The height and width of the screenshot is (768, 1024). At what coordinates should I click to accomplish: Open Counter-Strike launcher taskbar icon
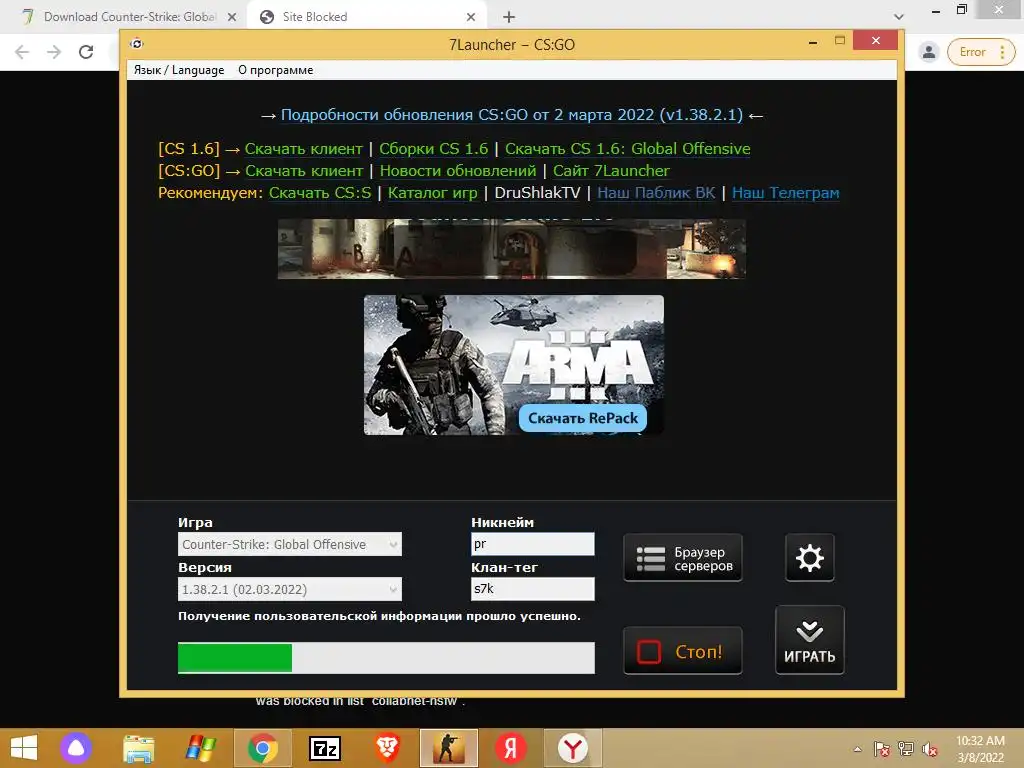(x=449, y=748)
